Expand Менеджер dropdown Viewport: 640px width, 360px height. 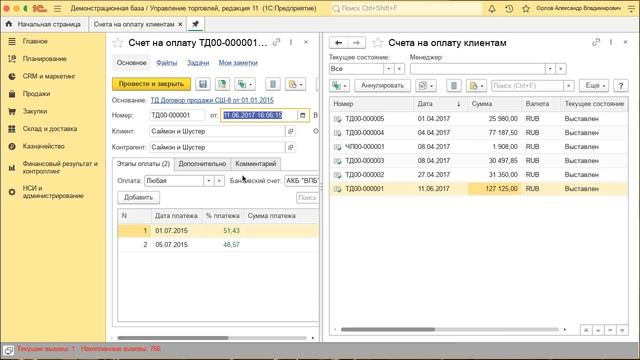[x=550, y=69]
